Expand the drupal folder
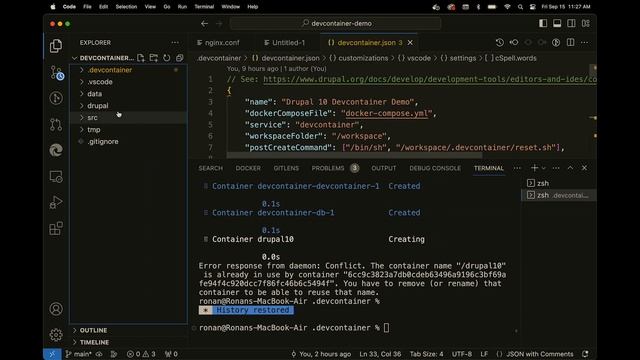The image size is (640, 360). (129, 105)
